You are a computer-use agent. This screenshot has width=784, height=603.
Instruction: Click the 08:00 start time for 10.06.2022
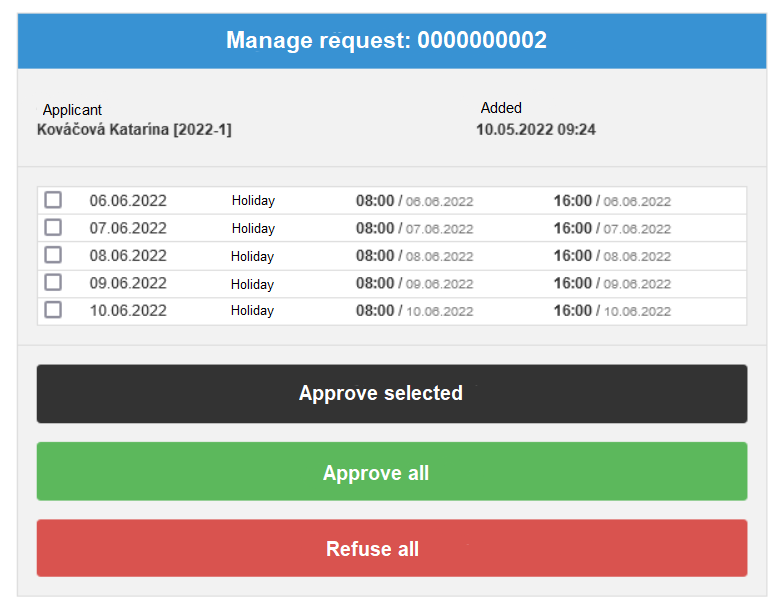coord(375,311)
